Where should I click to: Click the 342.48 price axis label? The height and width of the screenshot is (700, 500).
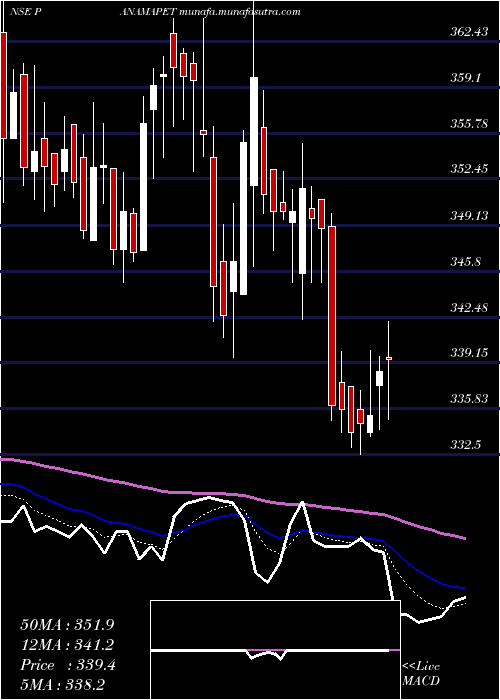tap(469, 308)
